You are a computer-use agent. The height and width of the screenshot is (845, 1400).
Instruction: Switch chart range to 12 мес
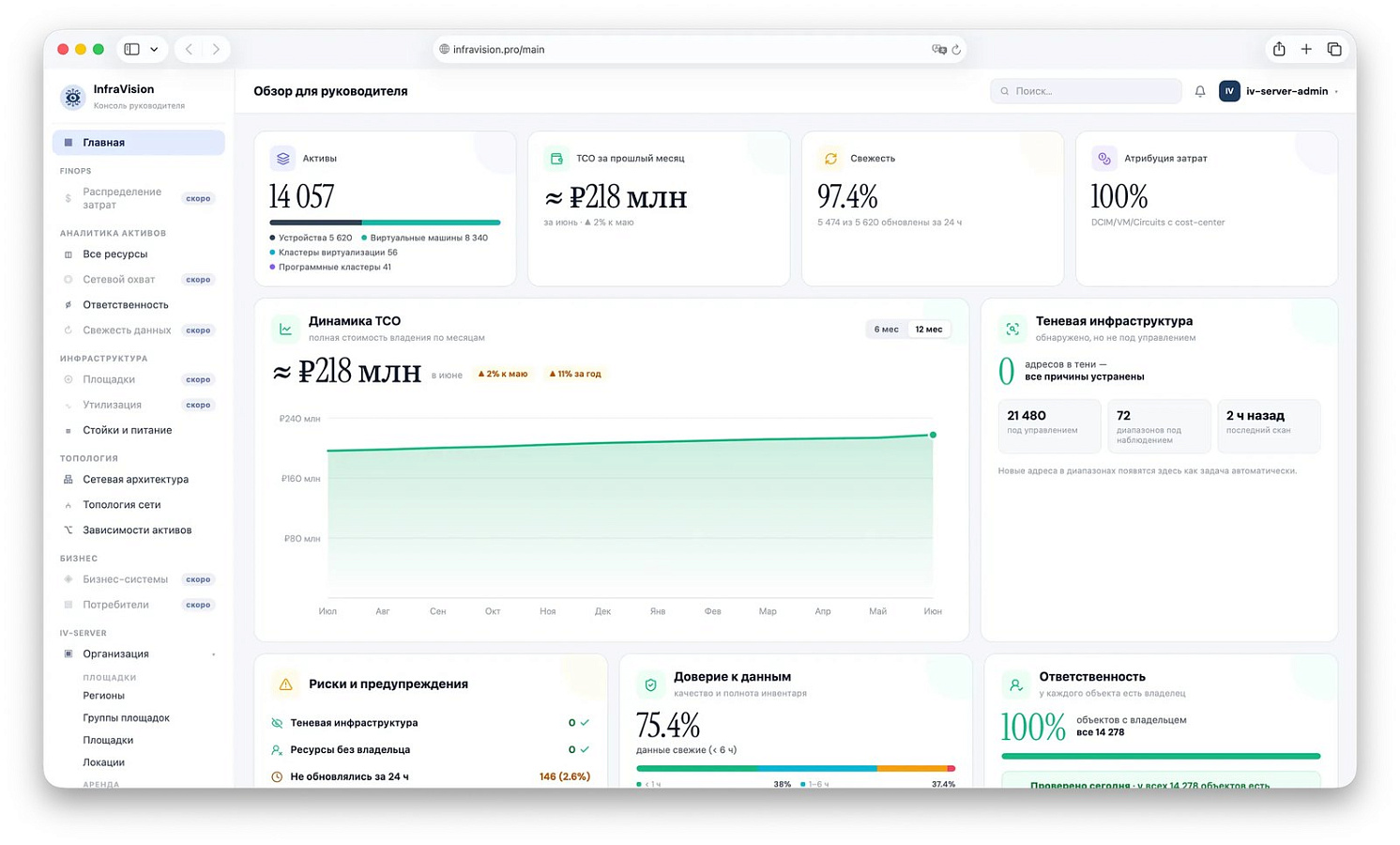pyautogui.click(x=929, y=329)
